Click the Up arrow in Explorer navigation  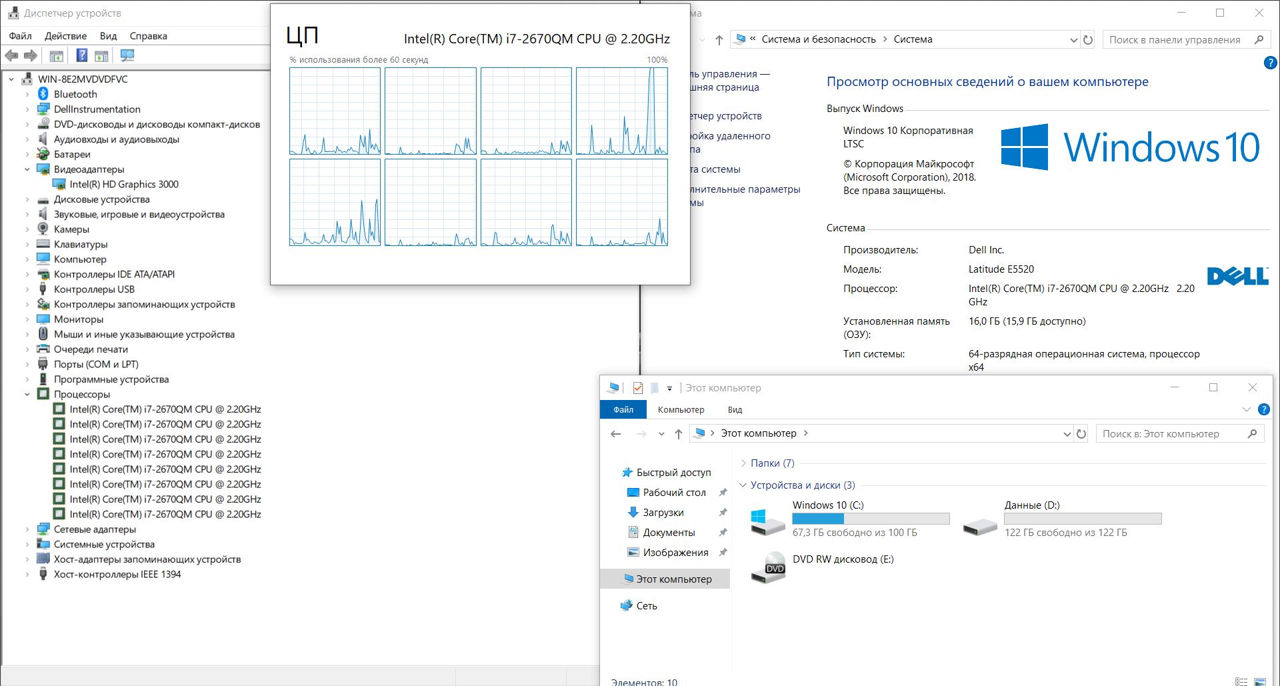(679, 434)
